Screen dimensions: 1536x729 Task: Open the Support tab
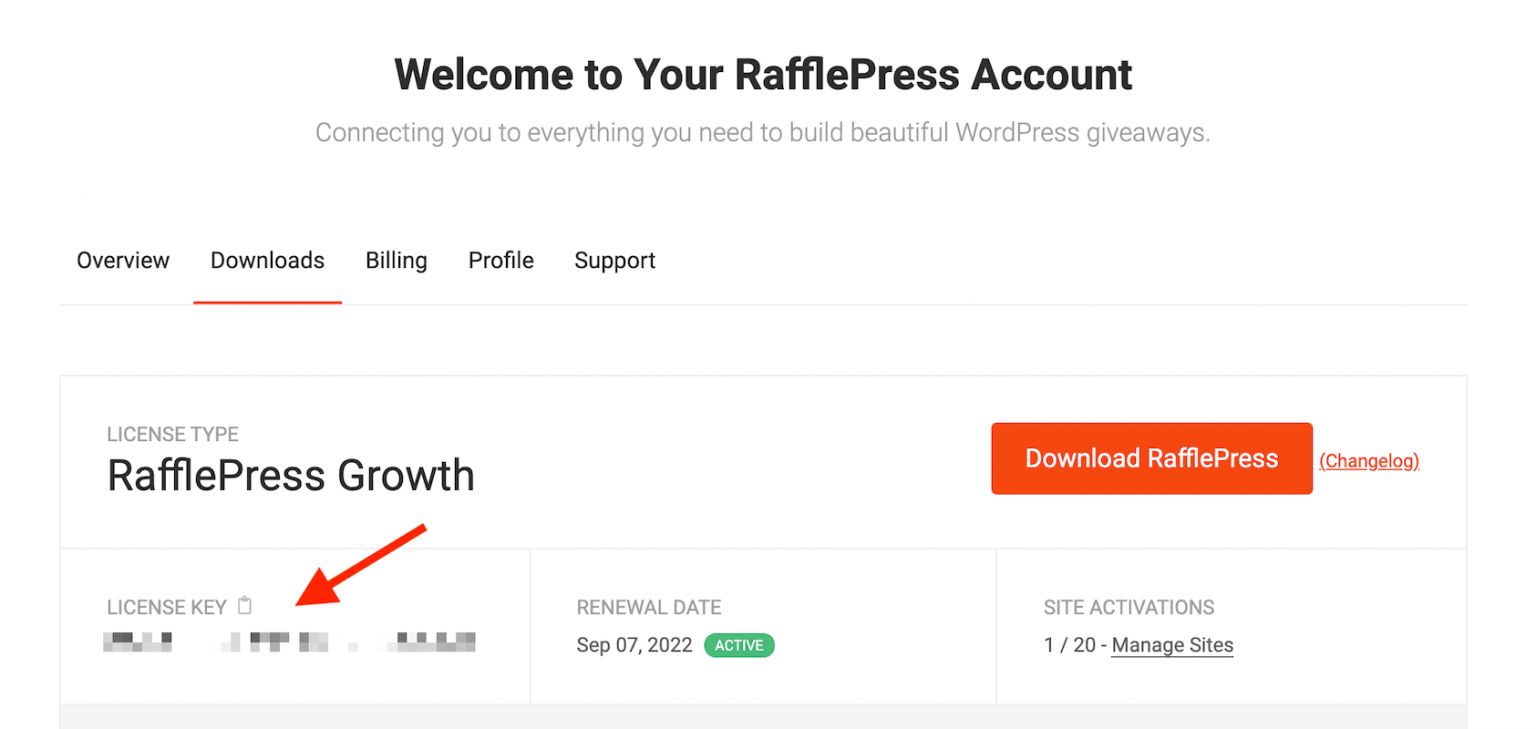tap(614, 260)
